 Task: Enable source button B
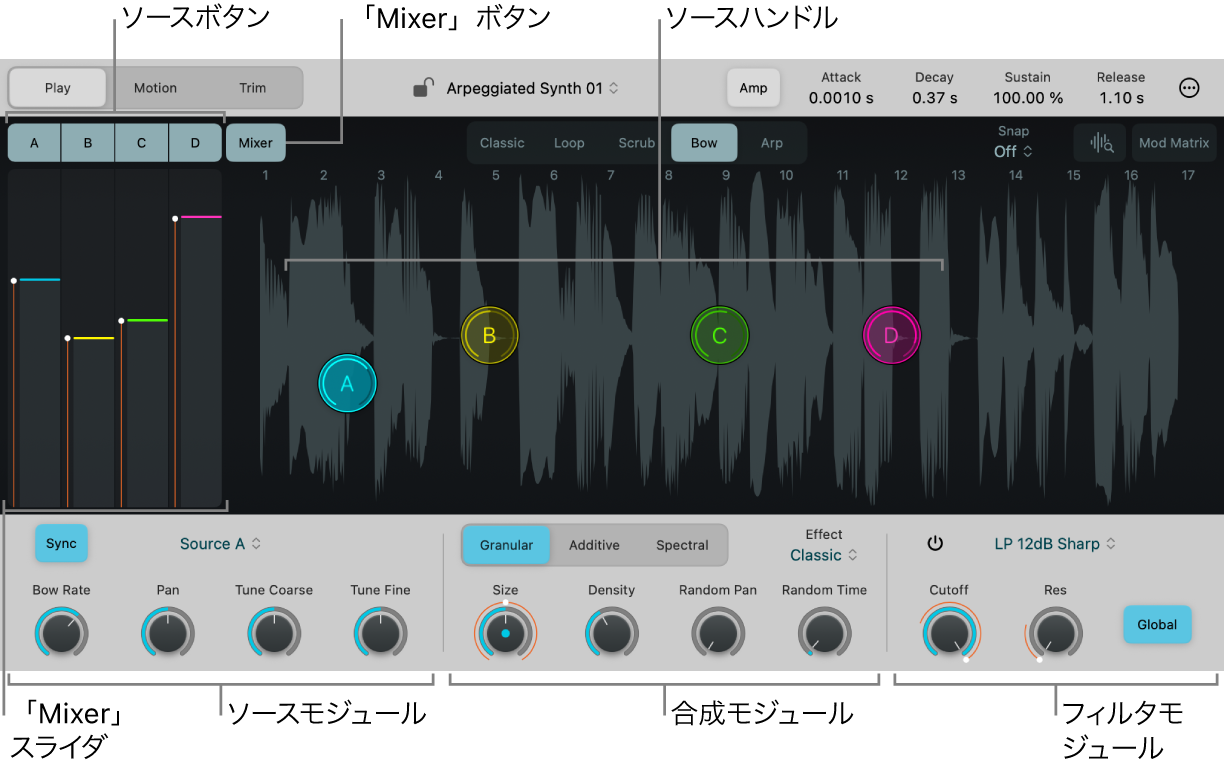pyautogui.click(x=88, y=143)
